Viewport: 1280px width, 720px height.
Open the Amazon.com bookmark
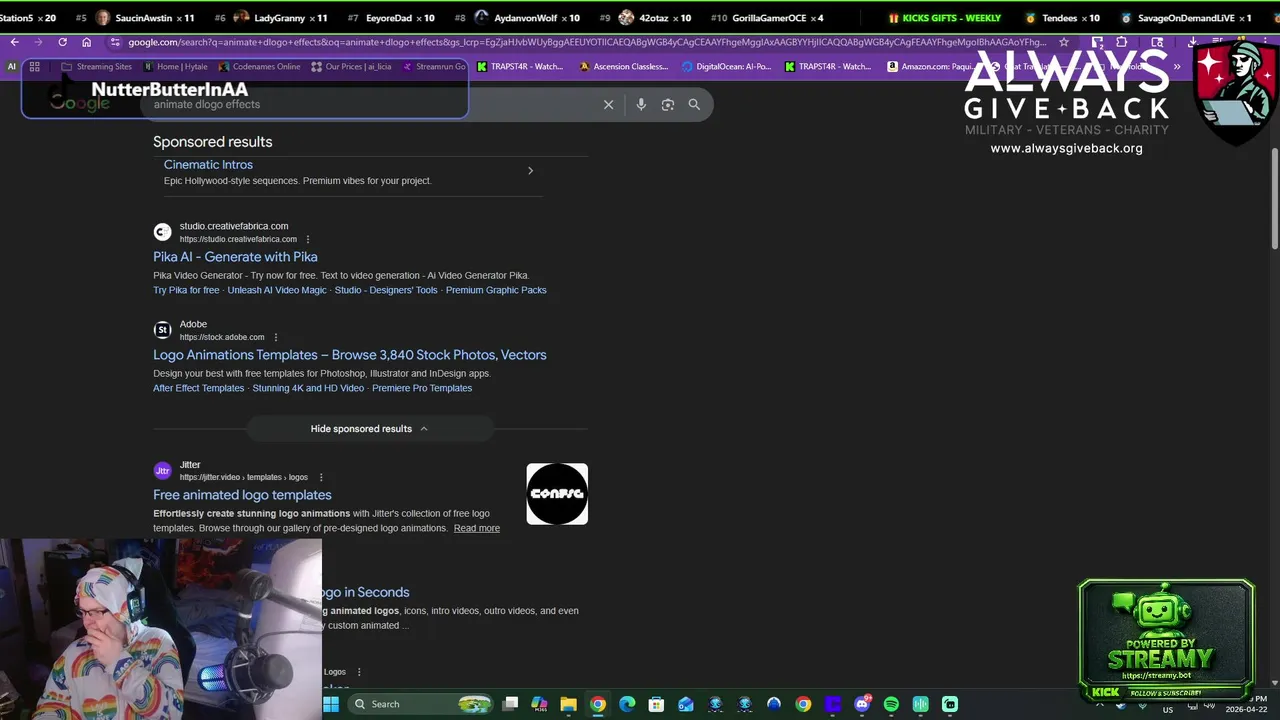pyautogui.click(x=930, y=66)
